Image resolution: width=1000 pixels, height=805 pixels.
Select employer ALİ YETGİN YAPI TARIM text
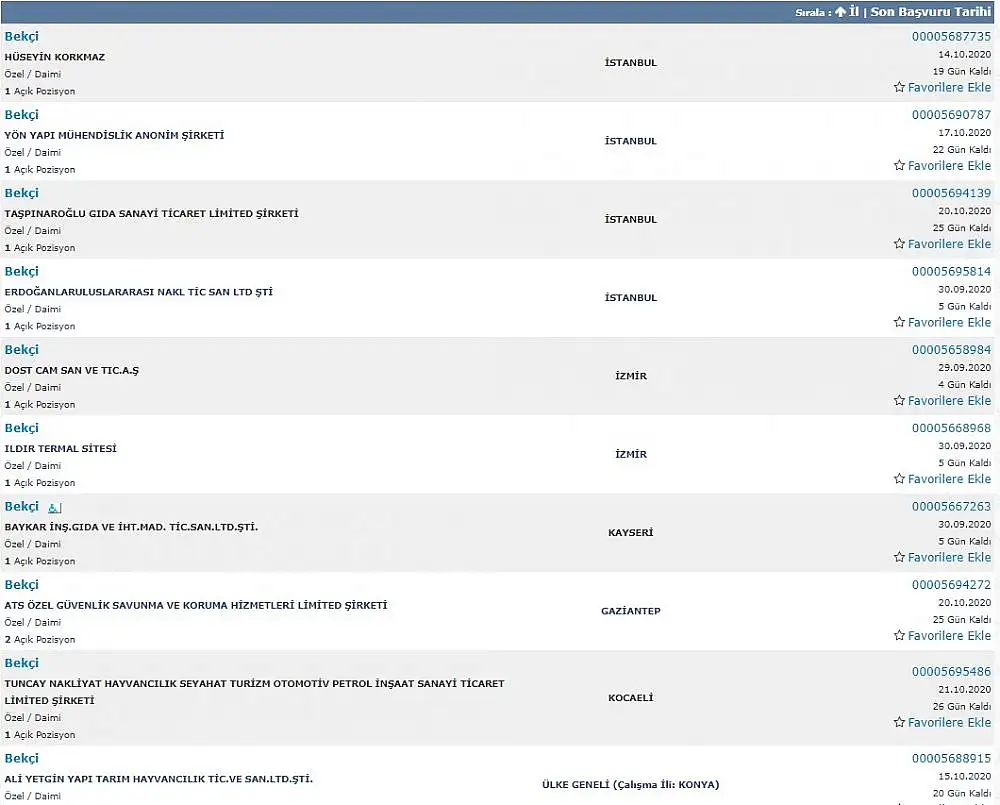click(159, 779)
